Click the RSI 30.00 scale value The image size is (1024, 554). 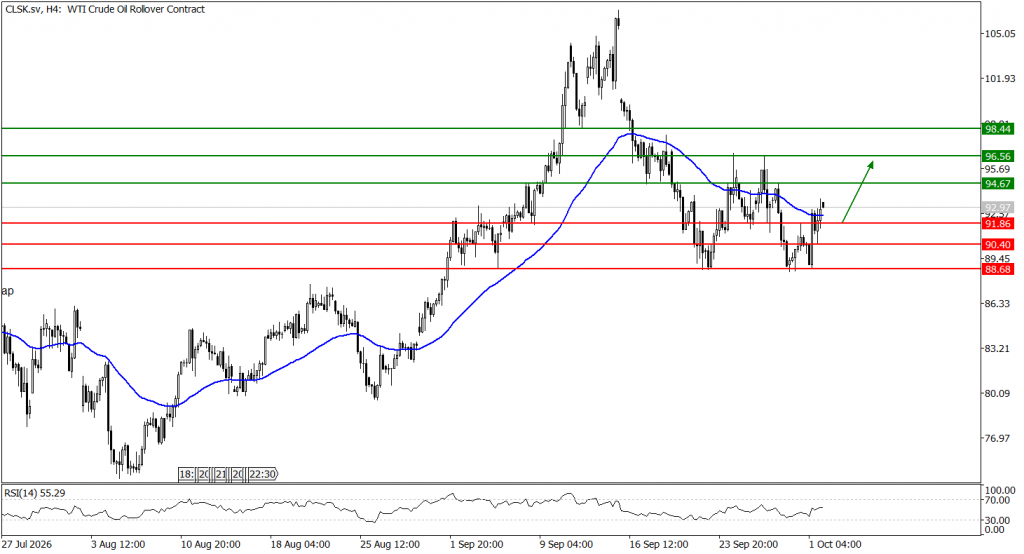tap(998, 521)
